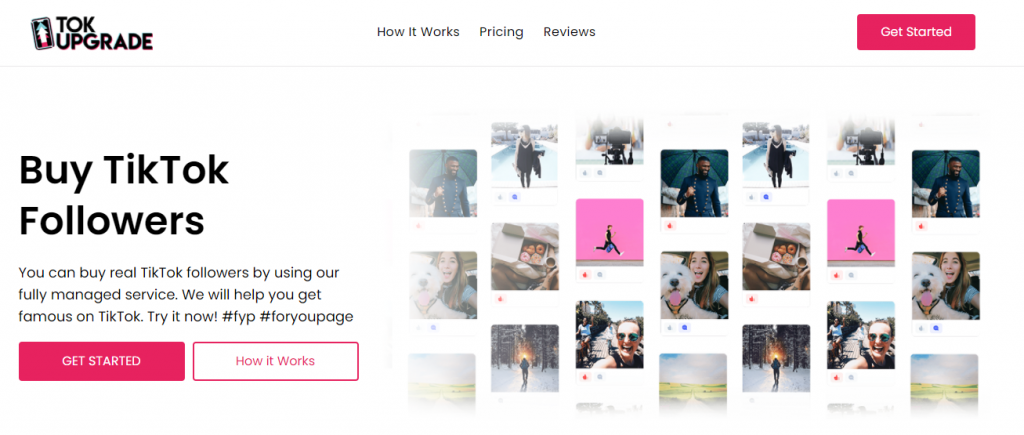Click the filled GET STARTED button under the description
1024x435 pixels.
(101, 361)
